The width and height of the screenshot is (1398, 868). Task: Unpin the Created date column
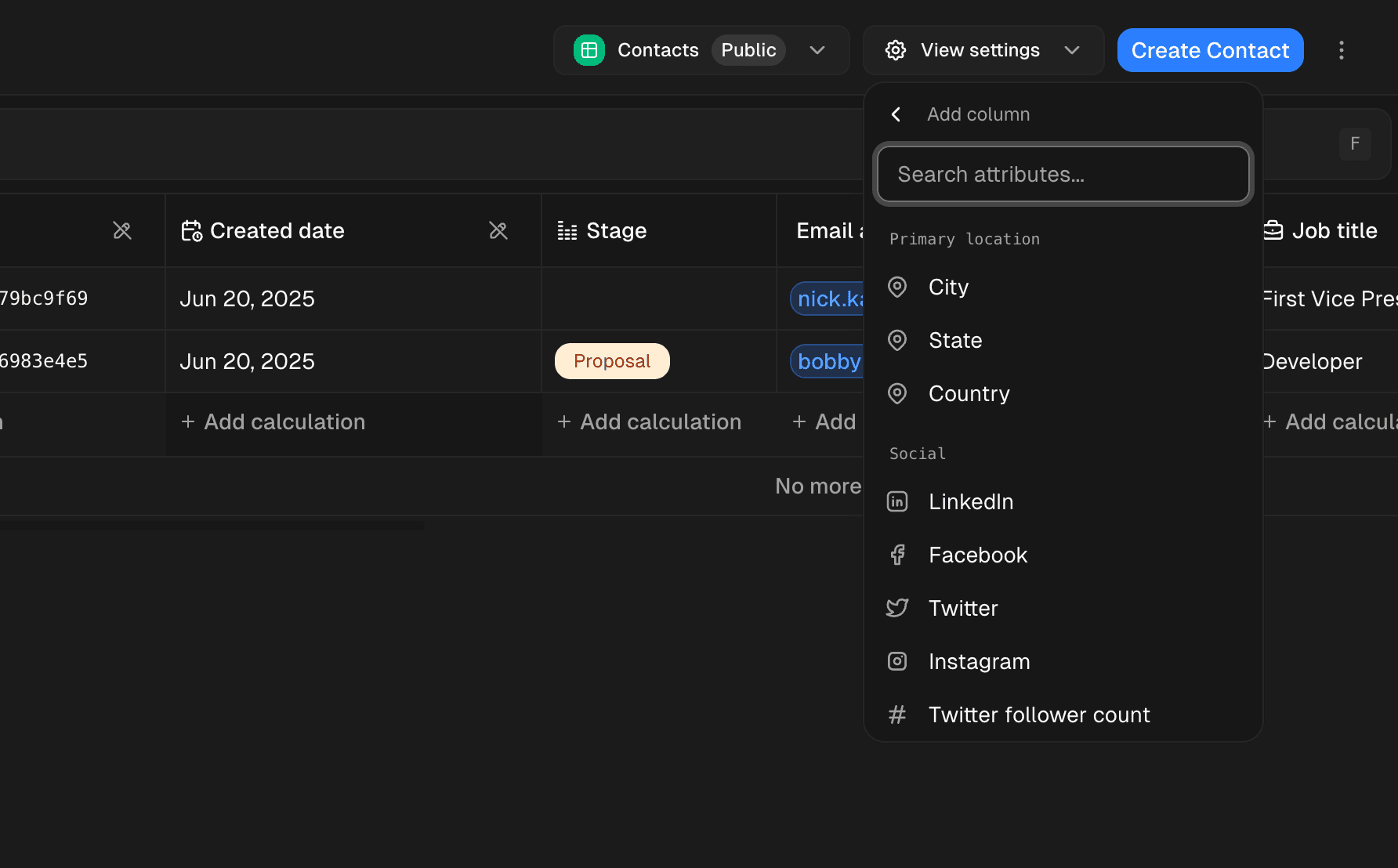(x=498, y=230)
